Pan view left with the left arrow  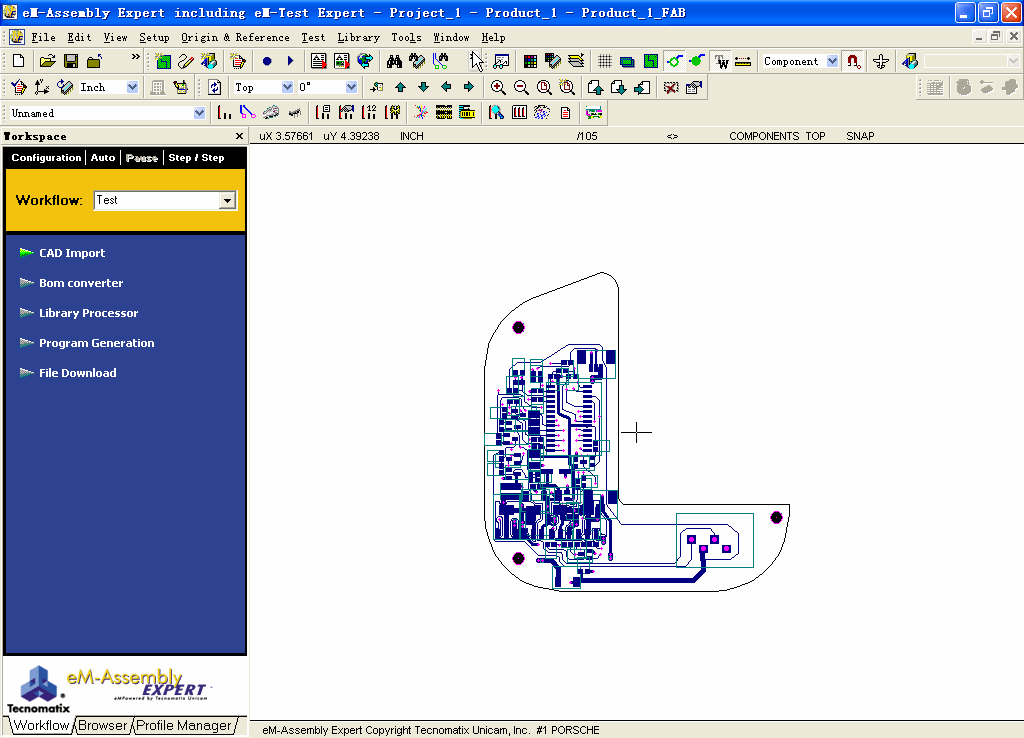pyautogui.click(x=446, y=87)
